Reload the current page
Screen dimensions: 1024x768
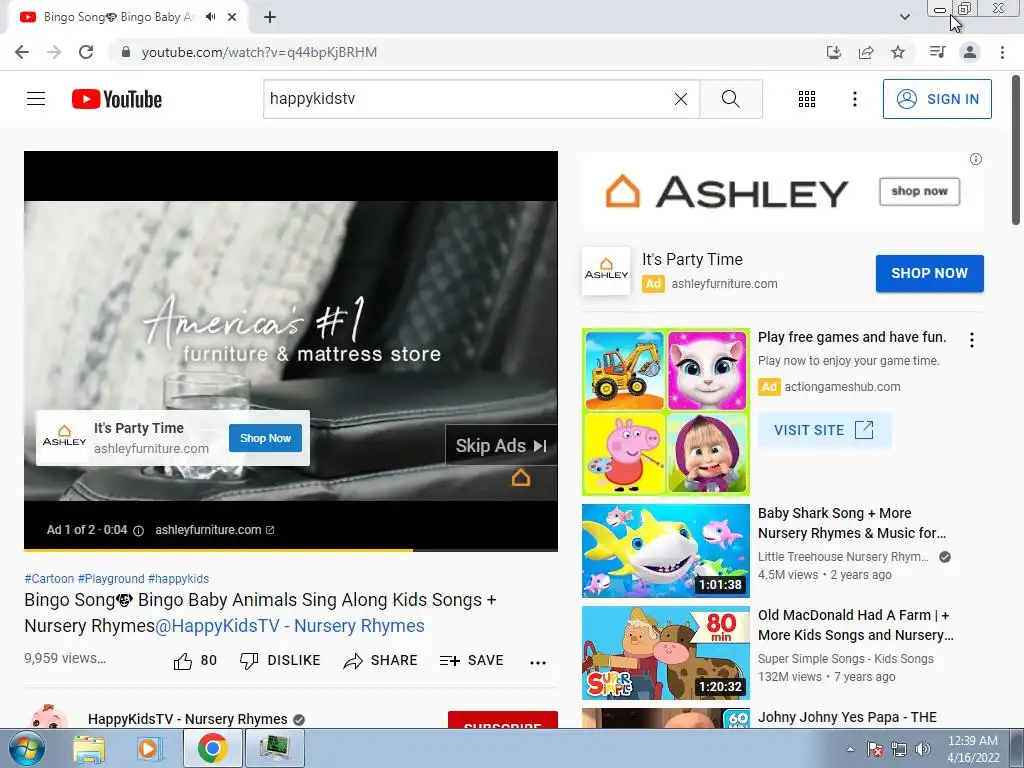(86, 52)
